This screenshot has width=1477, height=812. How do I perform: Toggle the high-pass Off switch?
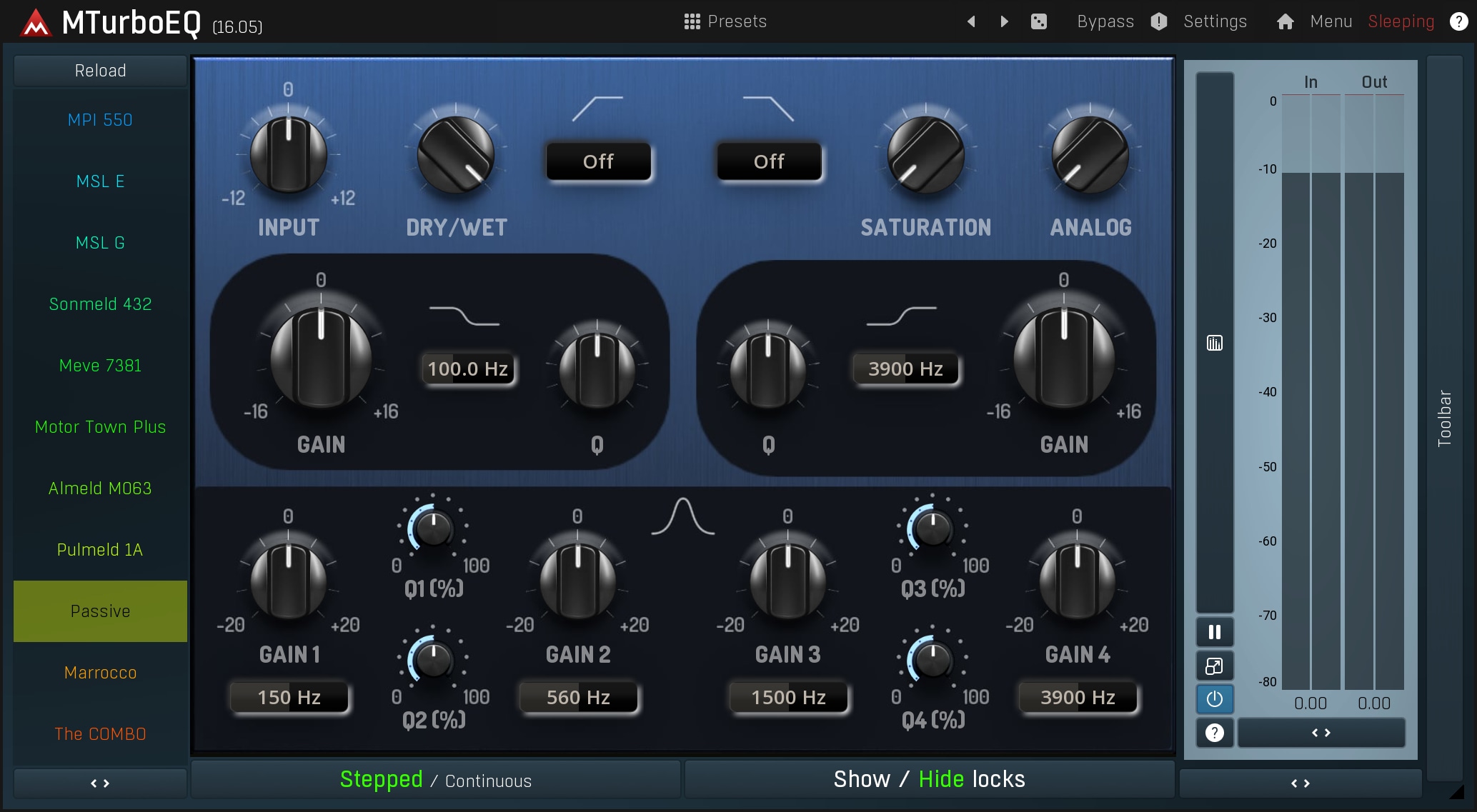(599, 161)
